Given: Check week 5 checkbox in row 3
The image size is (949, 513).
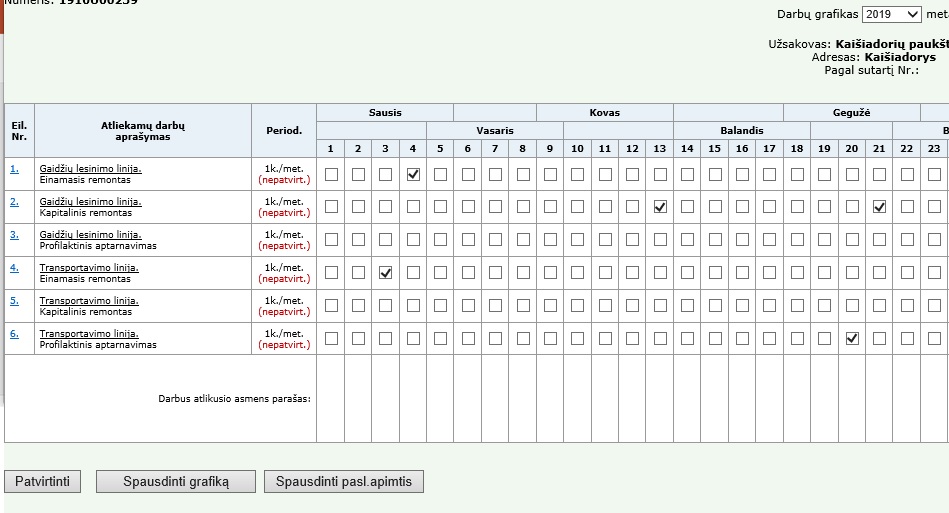Looking at the screenshot, I should coord(441,240).
